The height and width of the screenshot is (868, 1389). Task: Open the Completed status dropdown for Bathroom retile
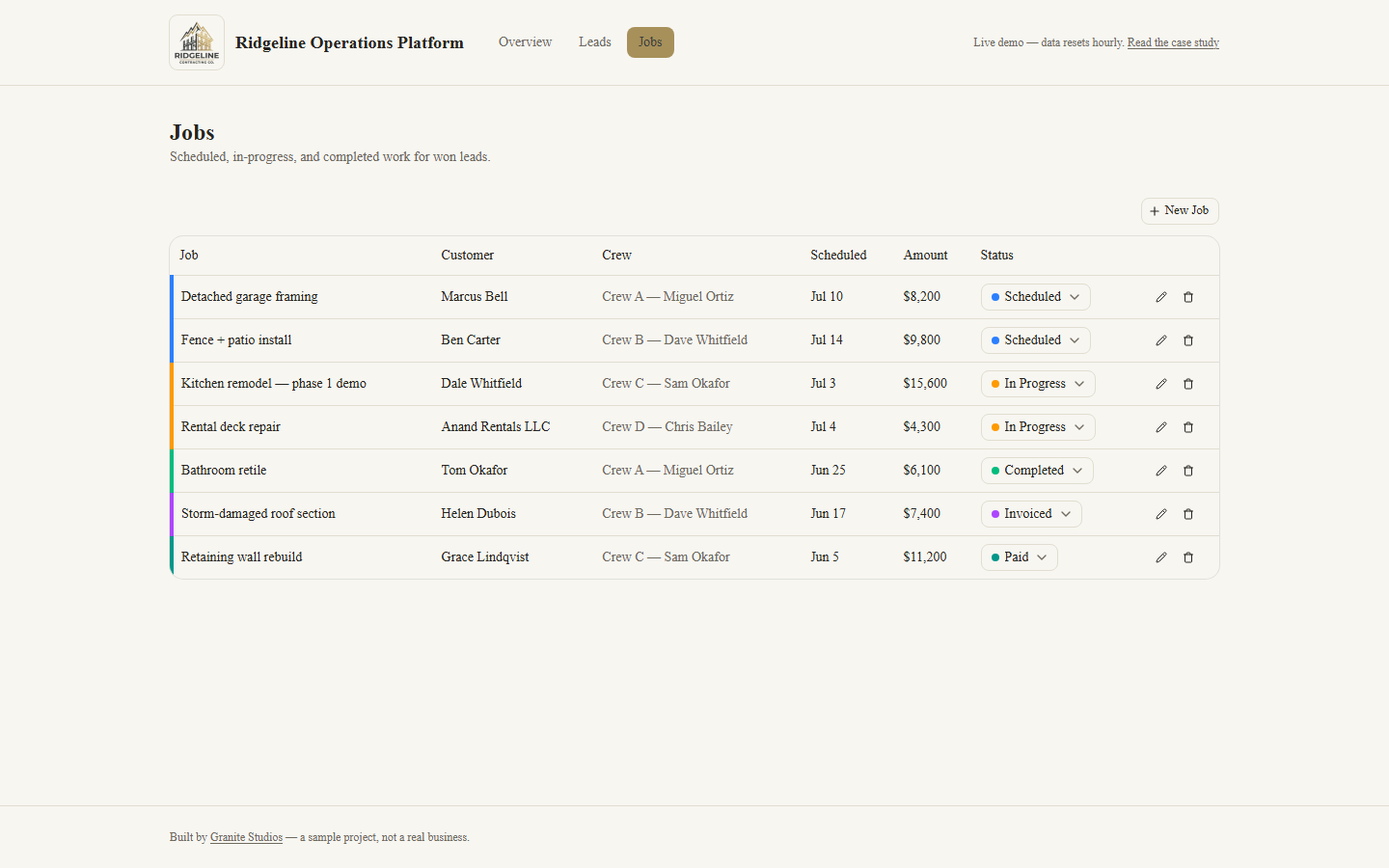(1037, 471)
